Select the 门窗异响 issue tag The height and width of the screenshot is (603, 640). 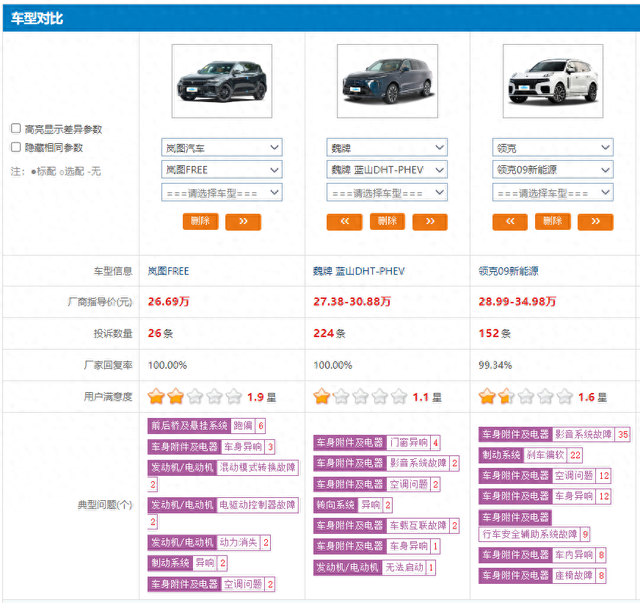click(377, 443)
